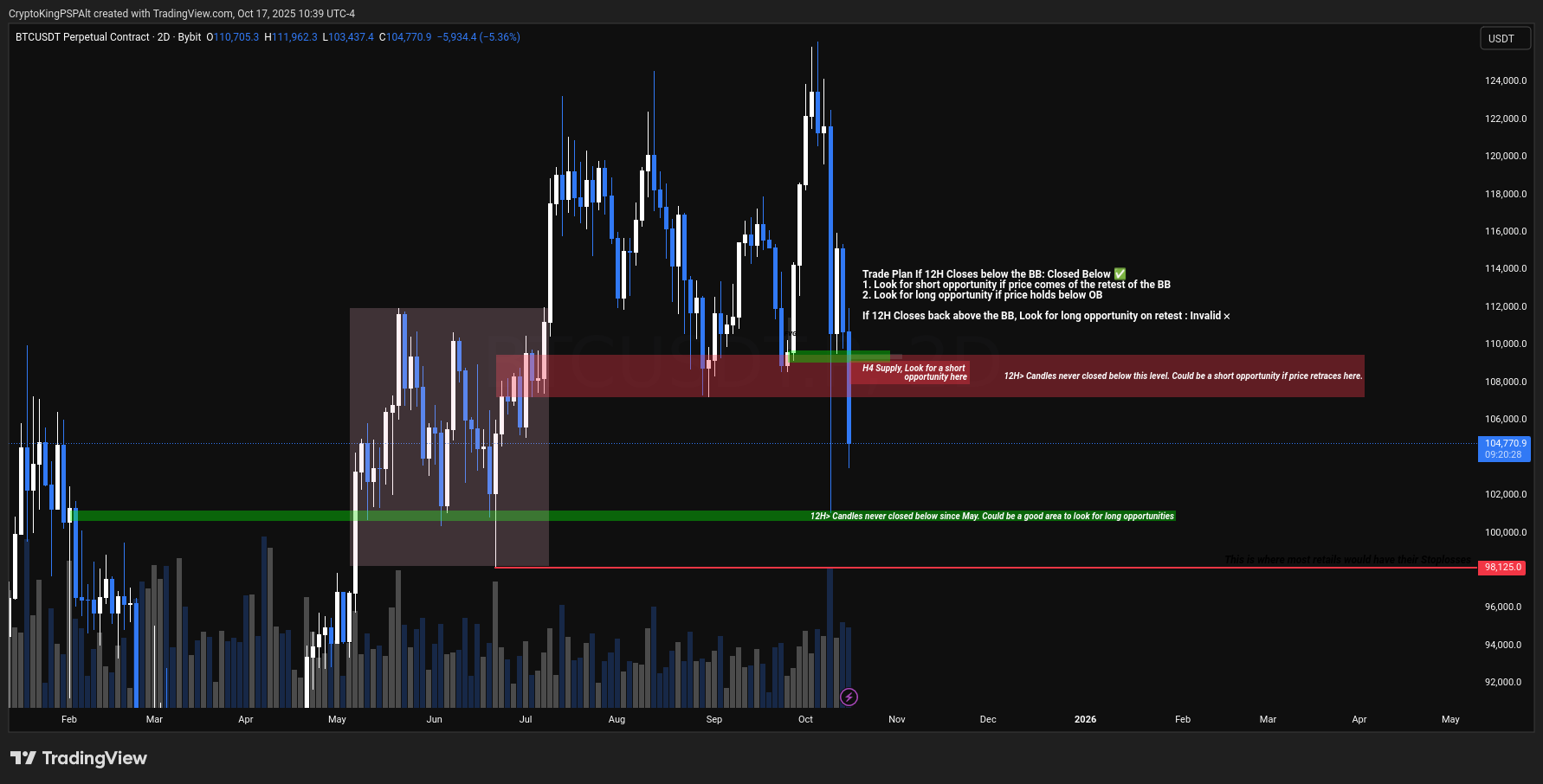Open the USDT currency selector
This screenshot has height=784, width=1543.
pos(1504,39)
